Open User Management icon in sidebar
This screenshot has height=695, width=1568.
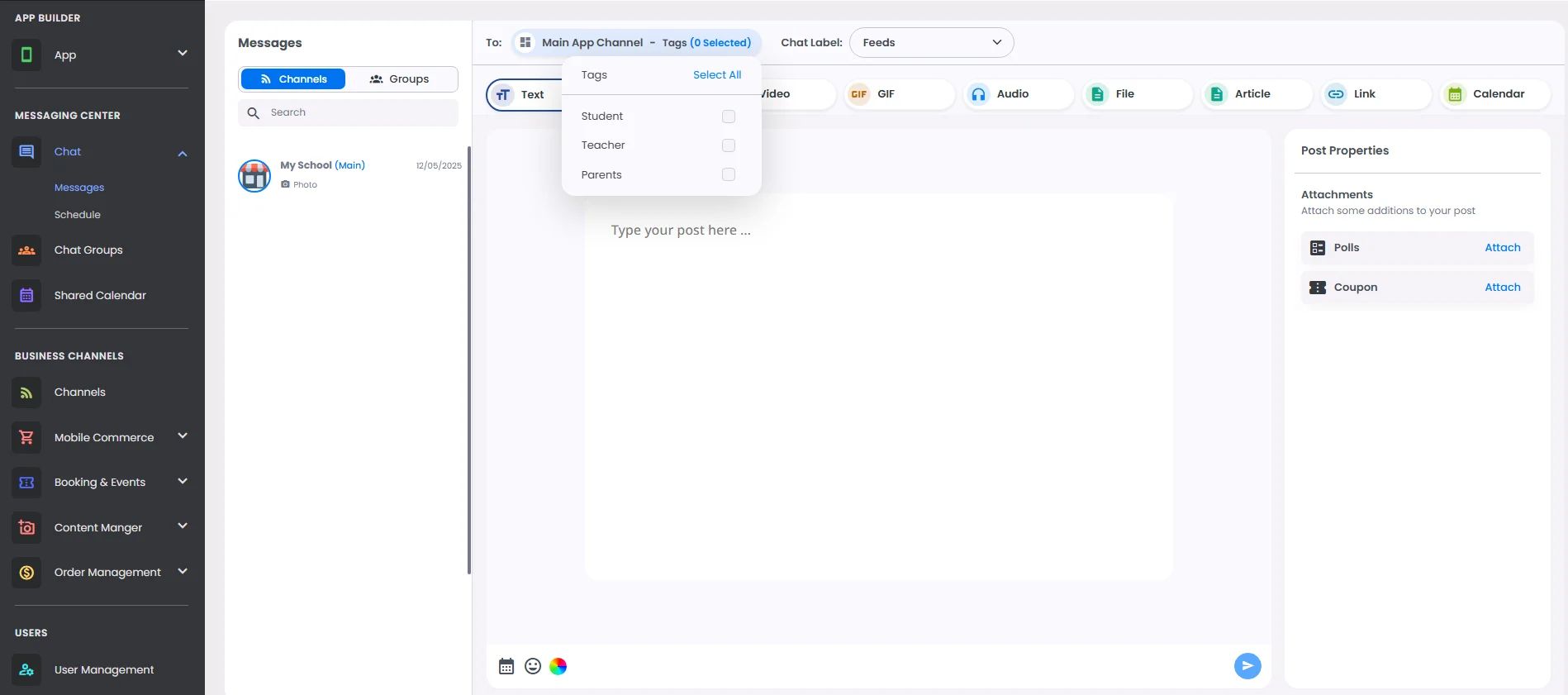coord(26,669)
